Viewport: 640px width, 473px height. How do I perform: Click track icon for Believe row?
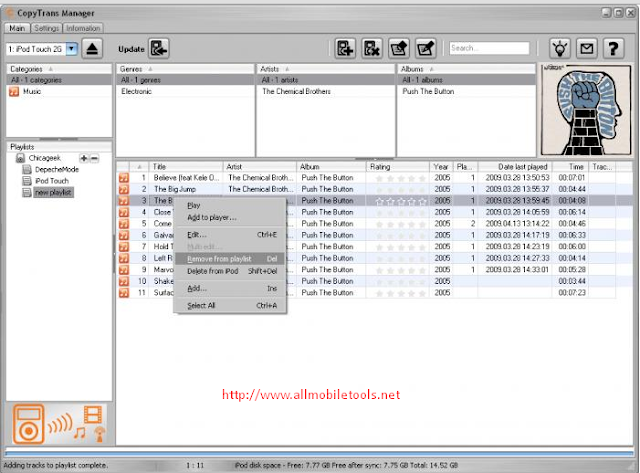(124, 178)
